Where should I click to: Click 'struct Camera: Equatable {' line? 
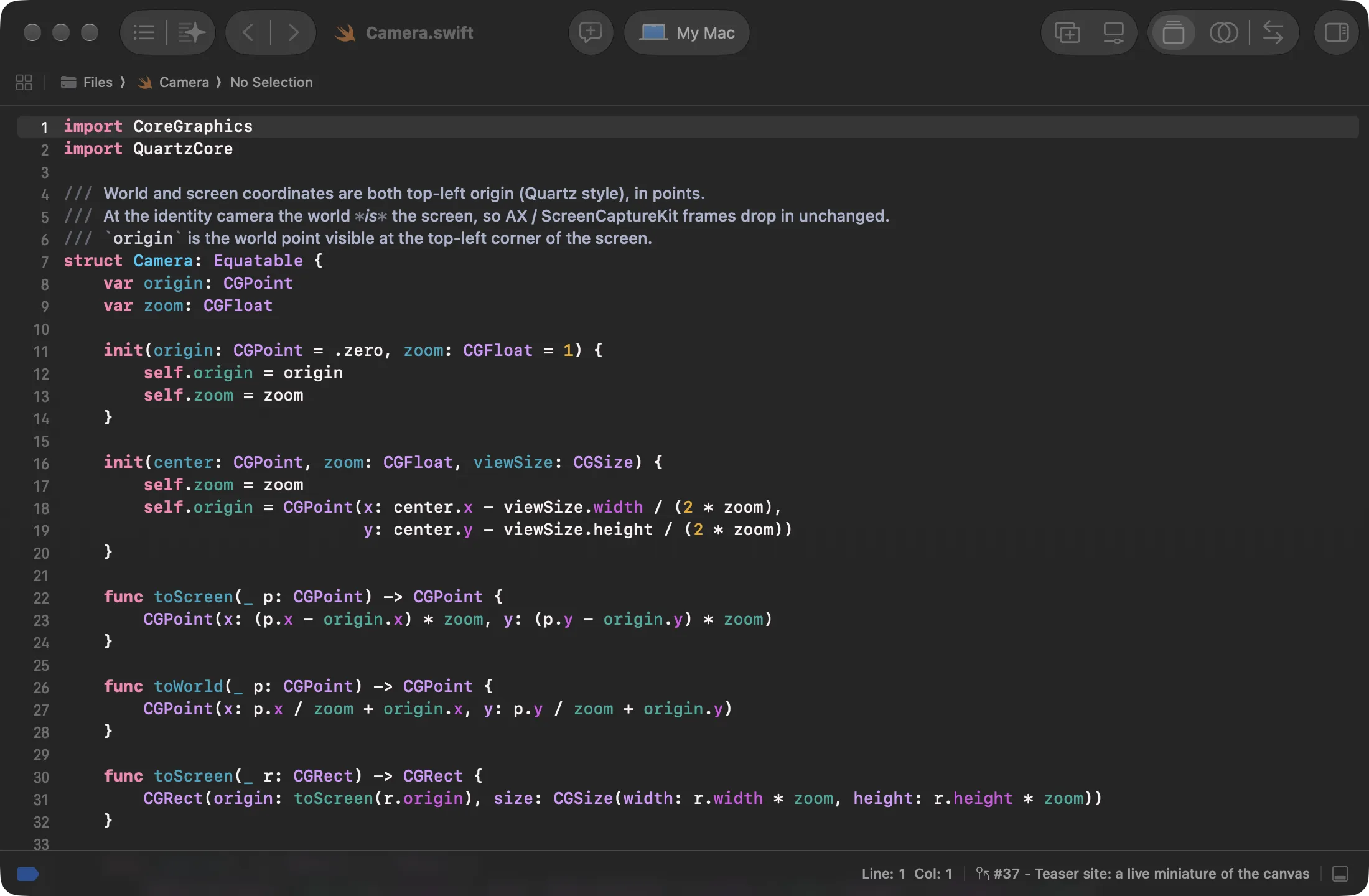tap(193, 261)
